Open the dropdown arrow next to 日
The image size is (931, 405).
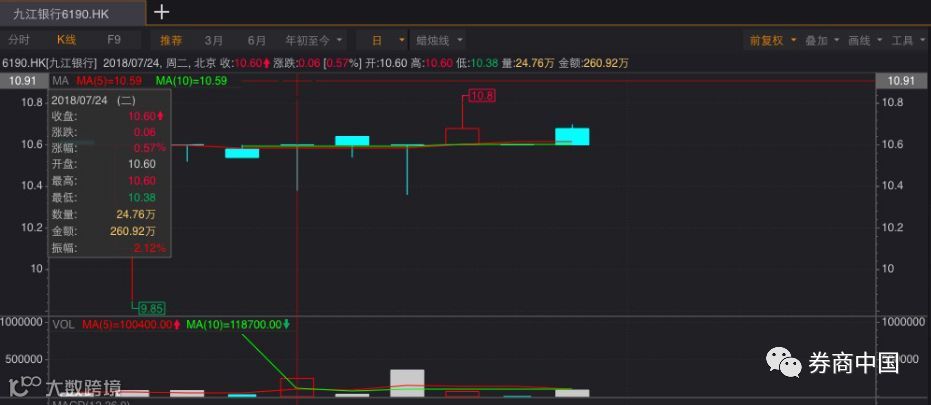coord(402,40)
